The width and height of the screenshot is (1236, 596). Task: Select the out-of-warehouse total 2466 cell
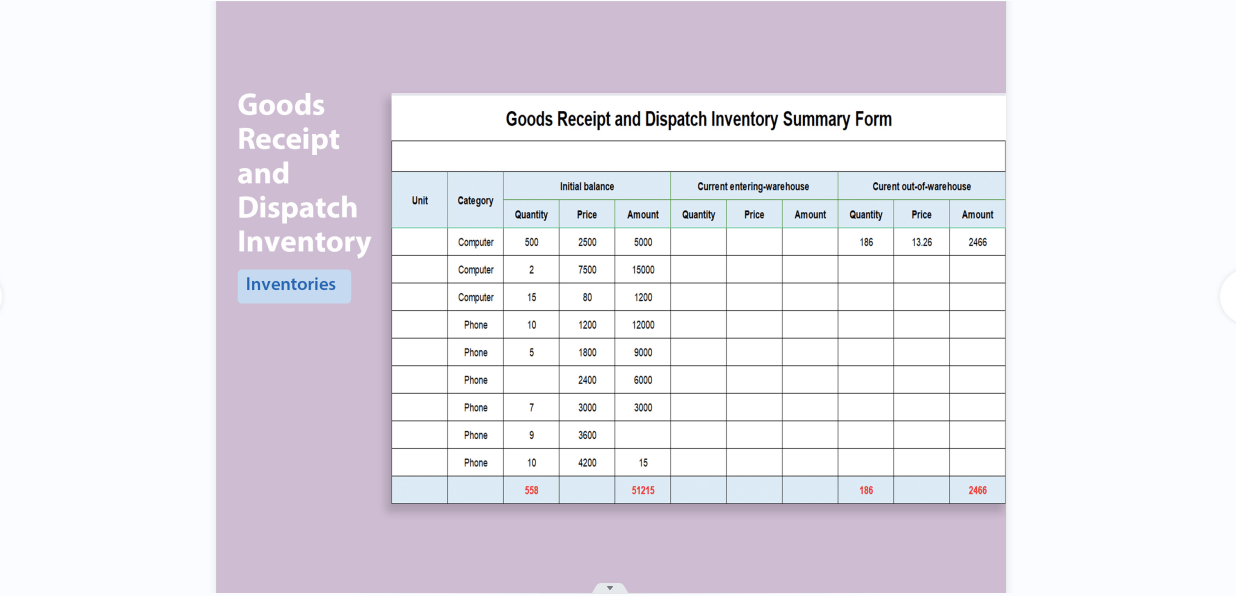coord(977,490)
